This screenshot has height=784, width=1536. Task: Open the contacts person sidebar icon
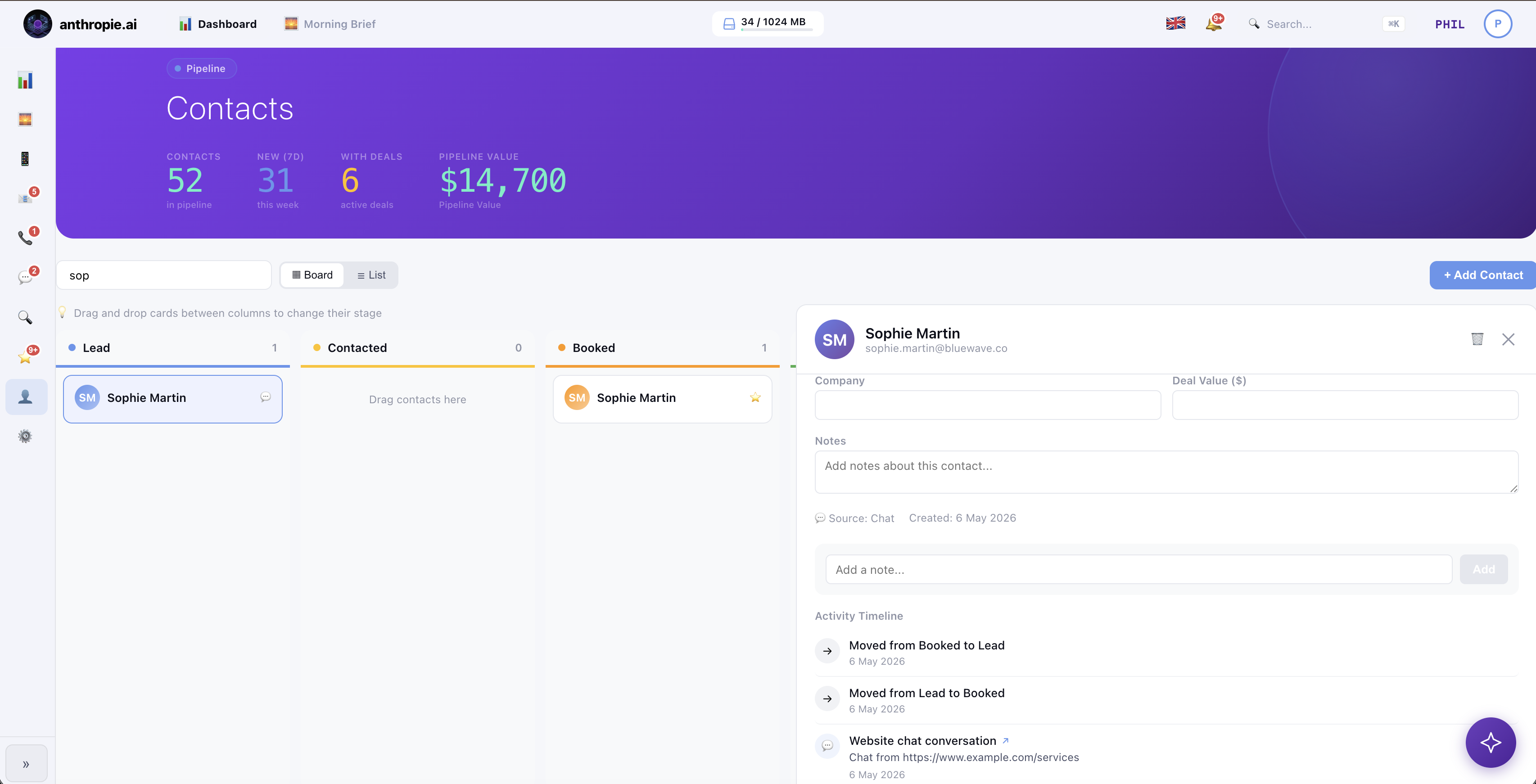click(26, 397)
